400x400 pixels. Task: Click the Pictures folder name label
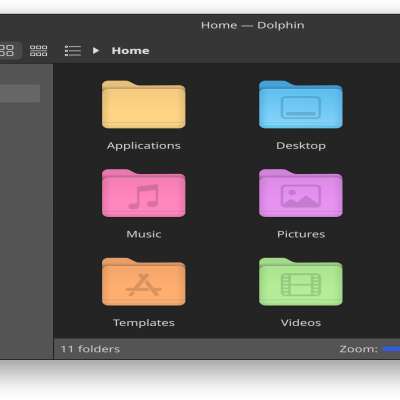click(x=301, y=234)
